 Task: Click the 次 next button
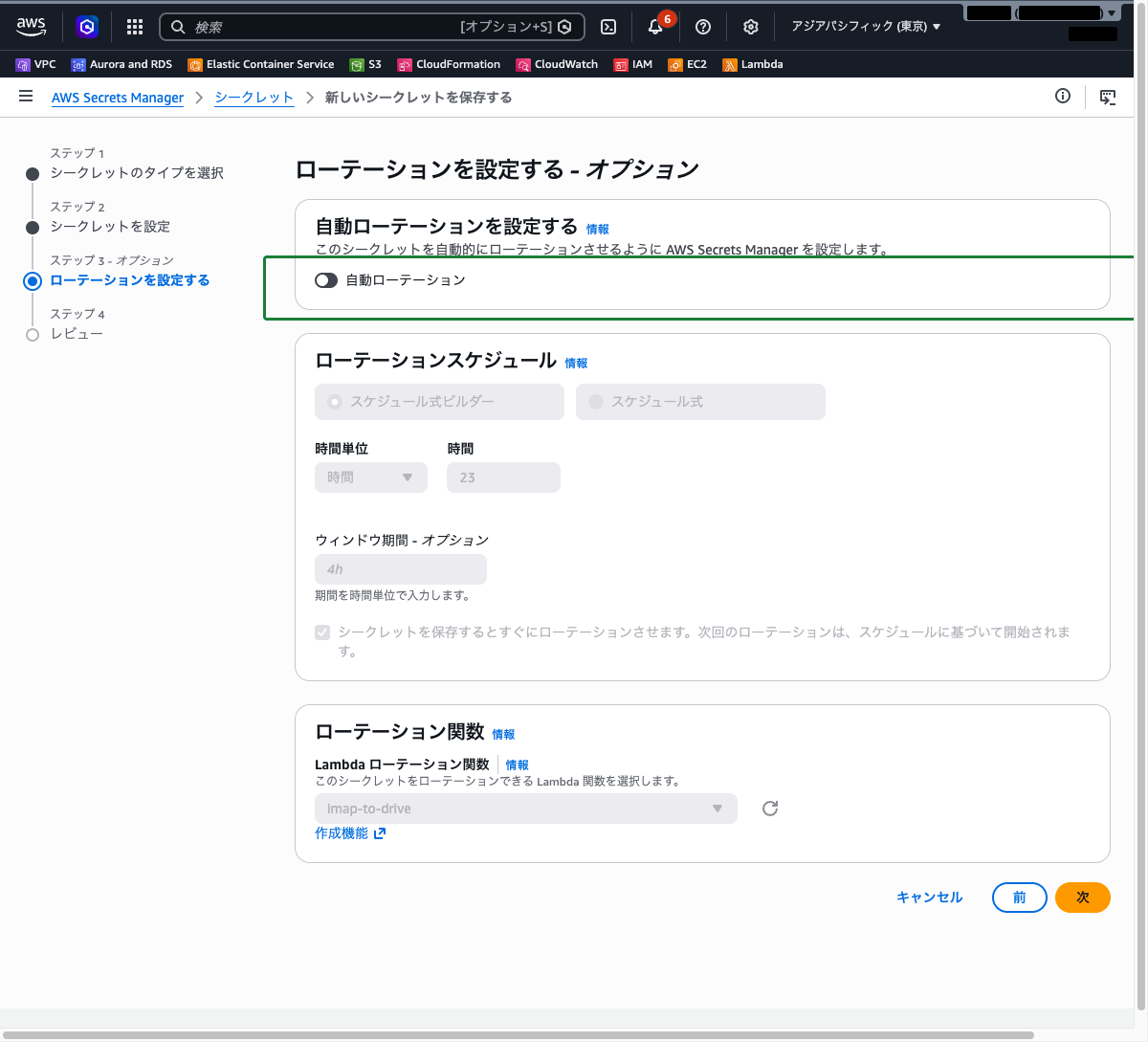tap(1083, 898)
